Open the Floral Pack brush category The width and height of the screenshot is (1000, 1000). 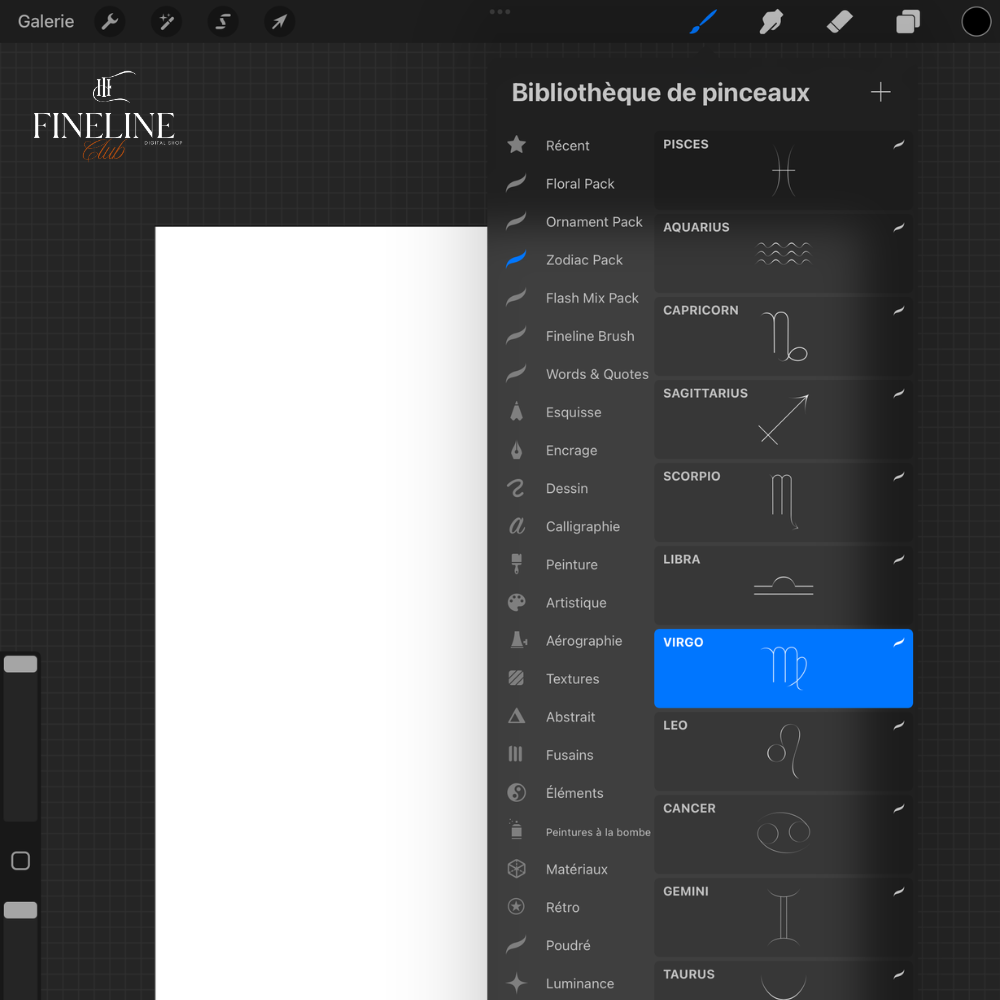tap(580, 184)
